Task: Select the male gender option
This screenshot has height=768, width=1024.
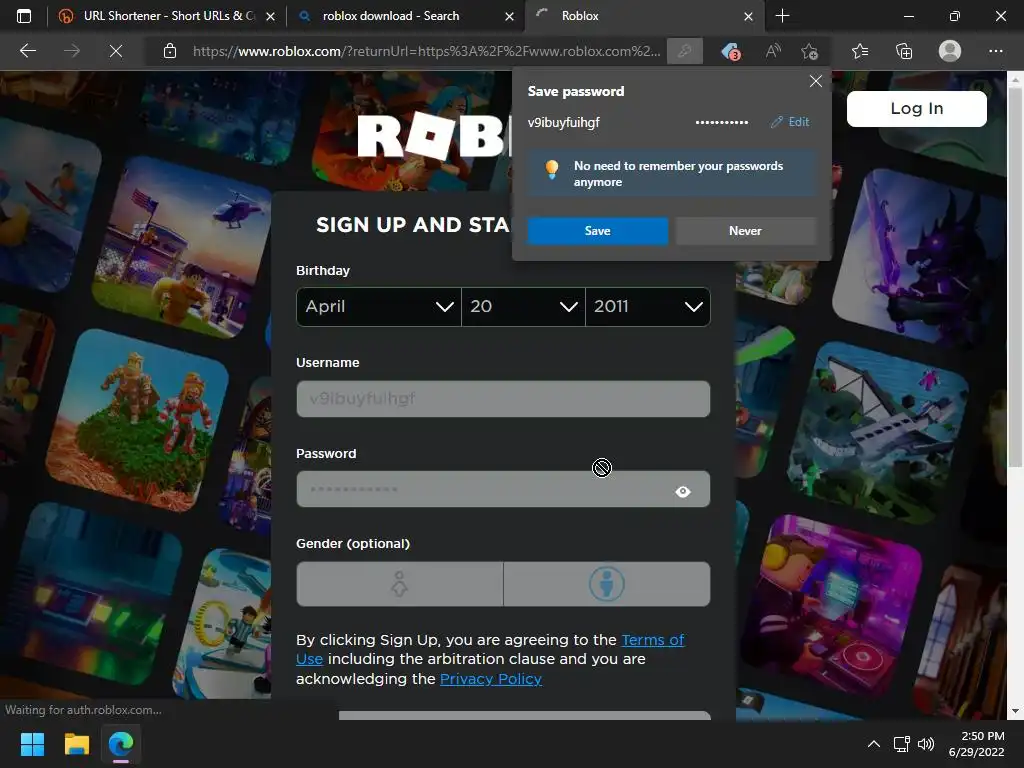Action: click(x=607, y=584)
